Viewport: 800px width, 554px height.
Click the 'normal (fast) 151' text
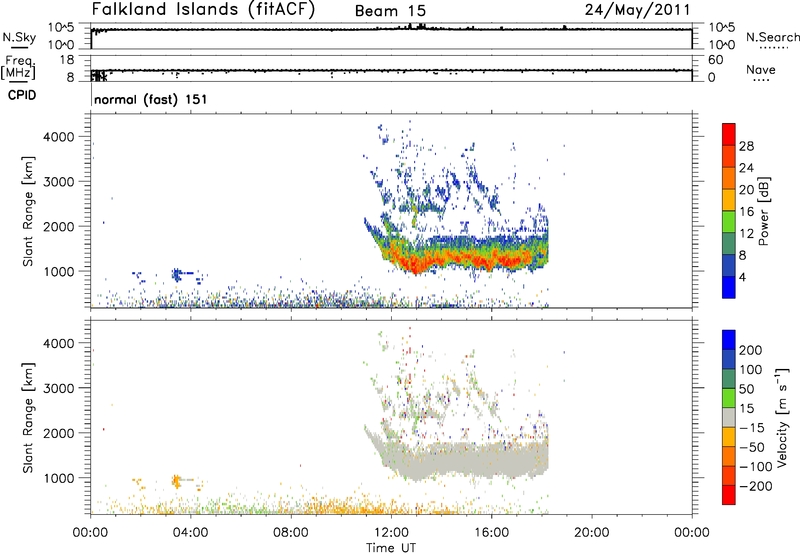[151, 99]
